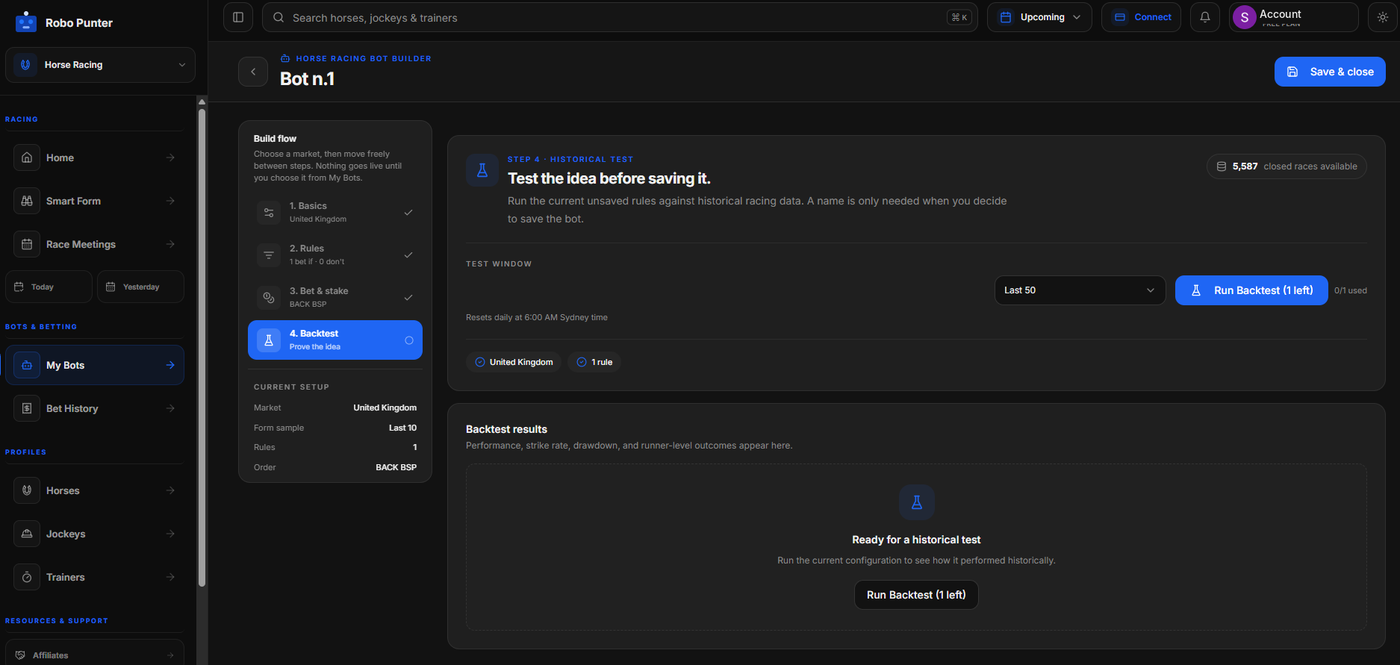The height and width of the screenshot is (665, 1400).
Task: Click the Basics step sliders icon
Action: (268, 212)
